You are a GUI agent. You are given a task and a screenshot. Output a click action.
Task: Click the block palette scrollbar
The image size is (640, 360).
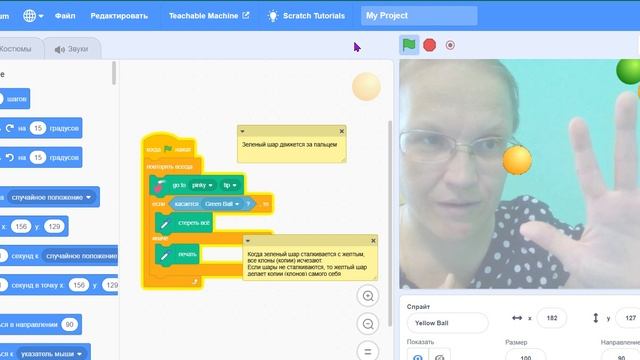(114, 73)
